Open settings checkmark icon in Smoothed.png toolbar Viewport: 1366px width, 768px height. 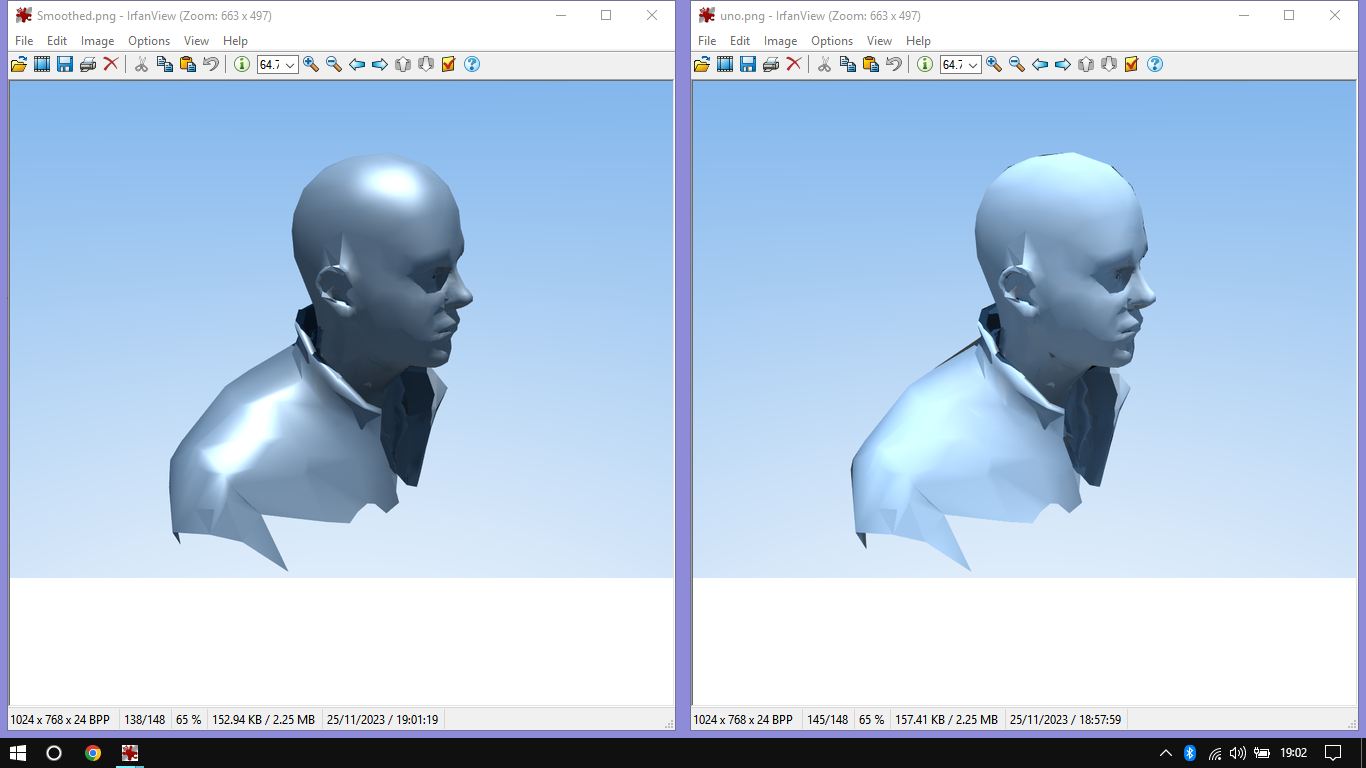(449, 64)
